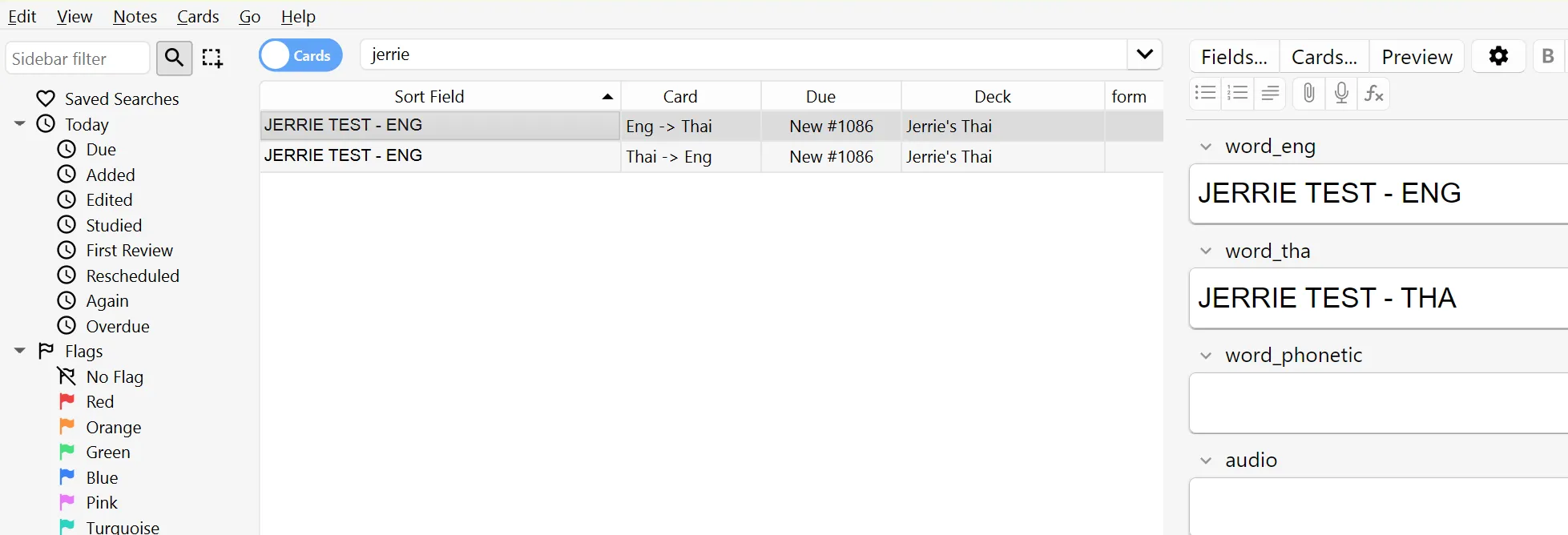Open editor settings gear
1568x535 pixels.
pyautogui.click(x=1498, y=56)
